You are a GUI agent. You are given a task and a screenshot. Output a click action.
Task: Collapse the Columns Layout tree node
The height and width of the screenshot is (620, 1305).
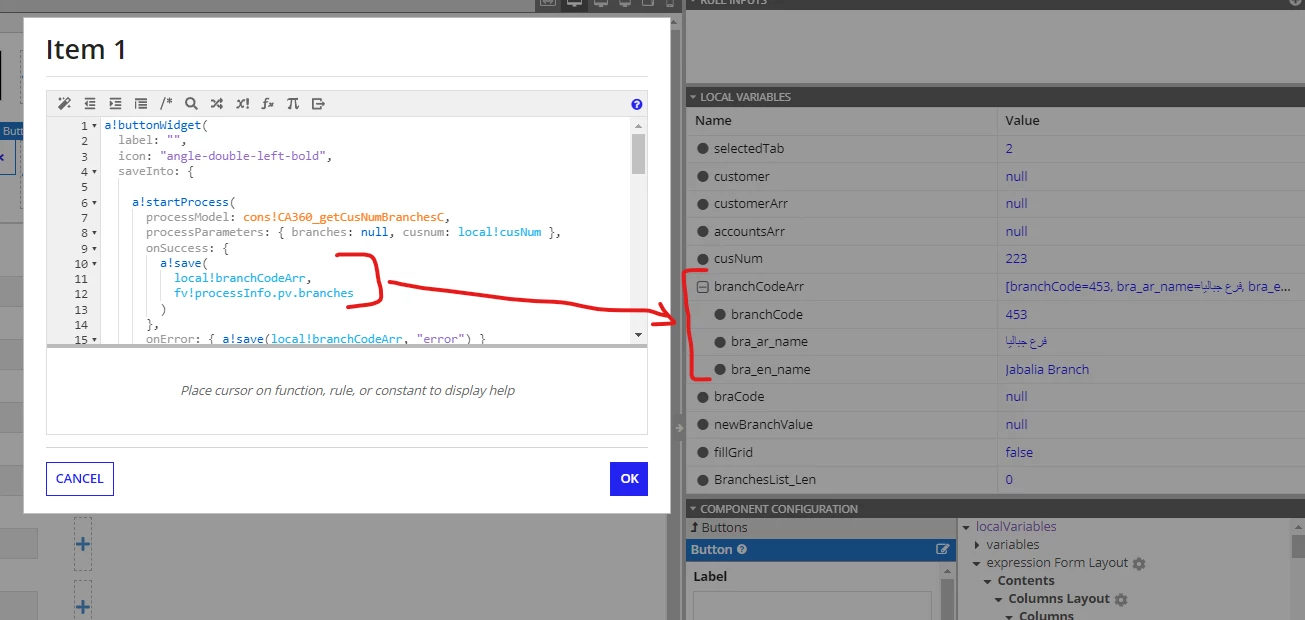pos(998,599)
